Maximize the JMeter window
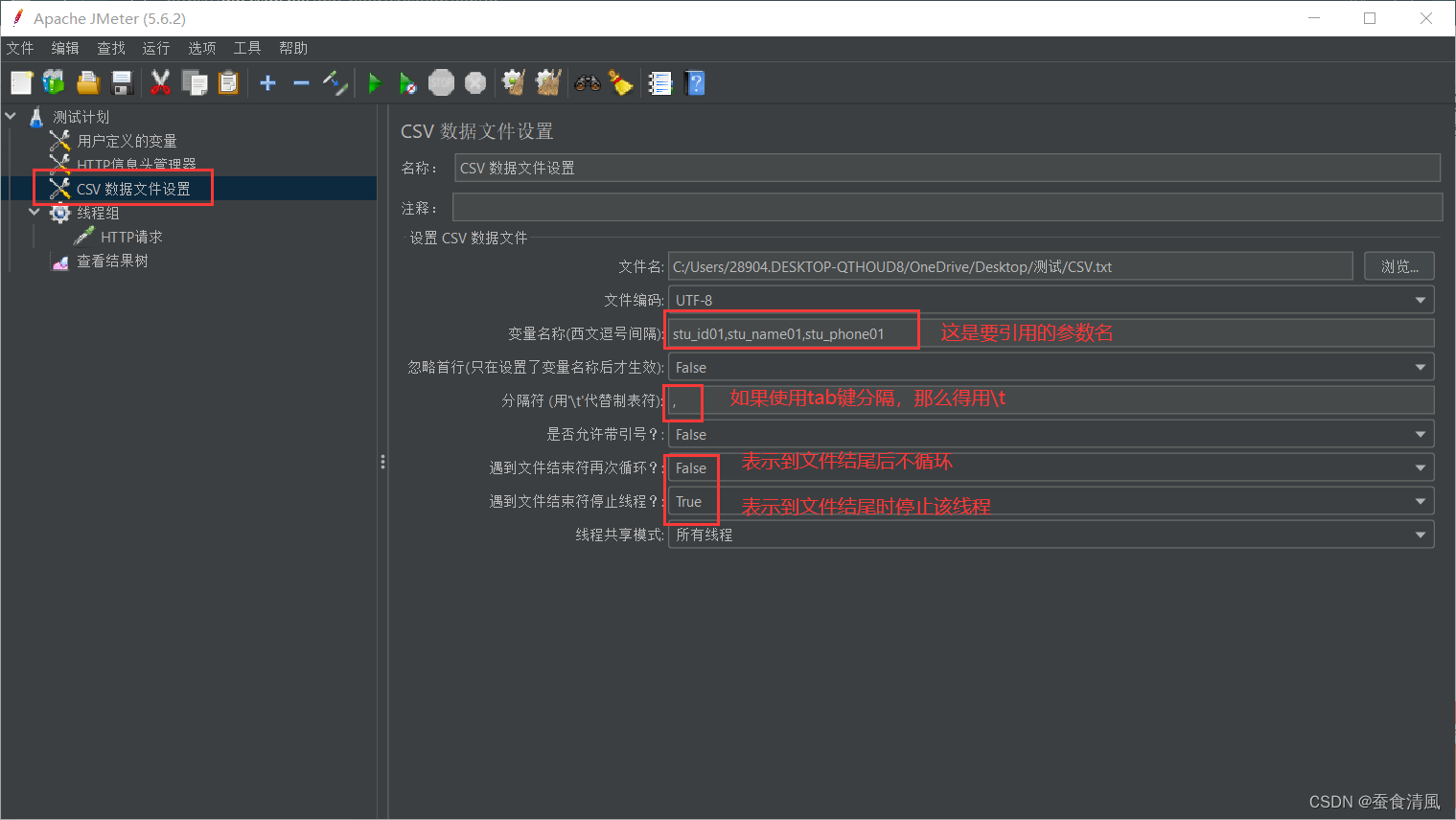 point(1370,18)
